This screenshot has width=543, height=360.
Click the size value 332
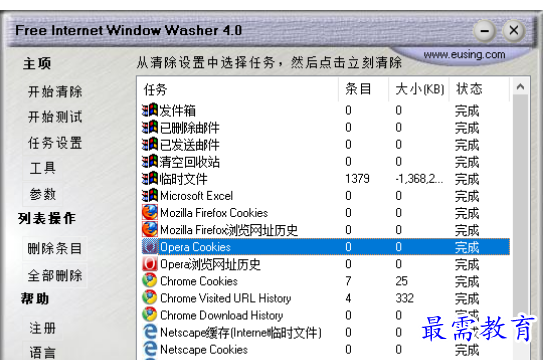tap(404, 298)
